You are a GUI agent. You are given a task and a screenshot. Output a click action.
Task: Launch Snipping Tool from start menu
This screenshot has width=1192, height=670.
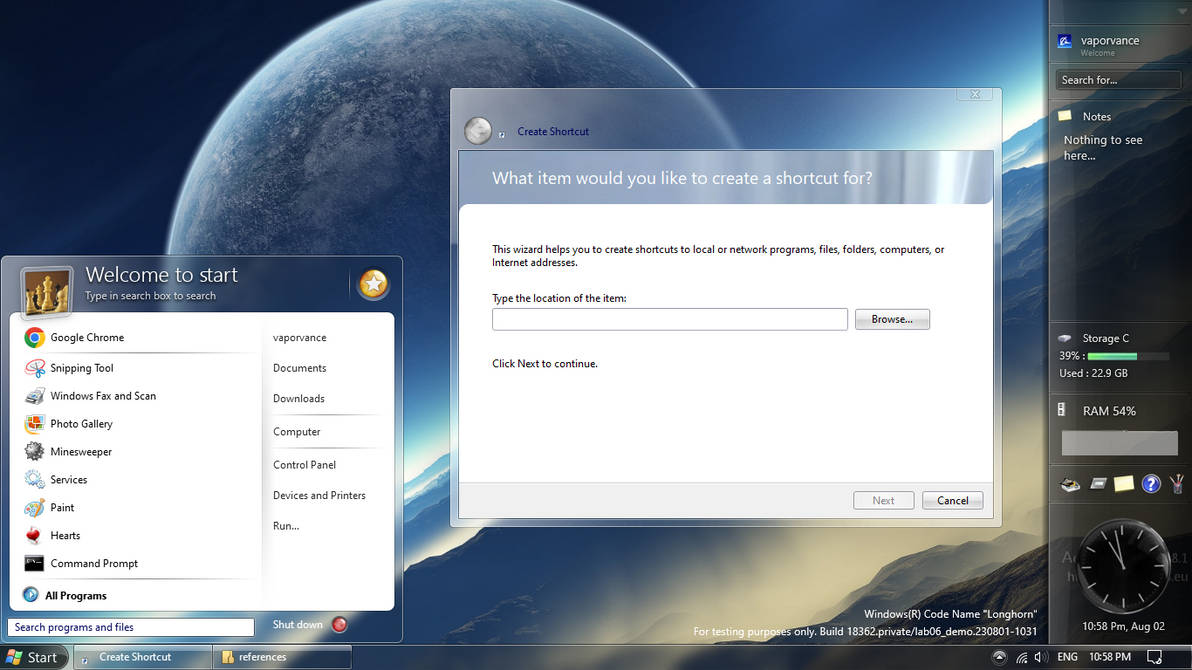[x=69, y=368]
